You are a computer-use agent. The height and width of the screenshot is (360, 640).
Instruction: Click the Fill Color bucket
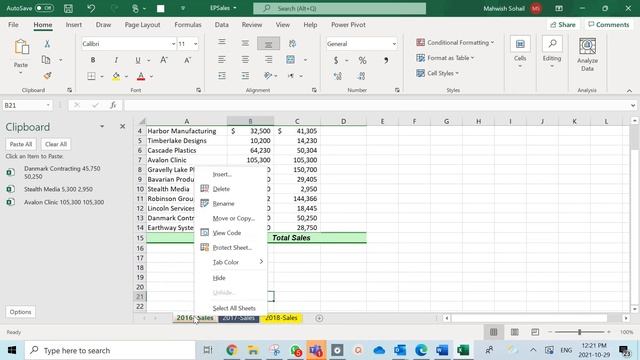coord(116,76)
